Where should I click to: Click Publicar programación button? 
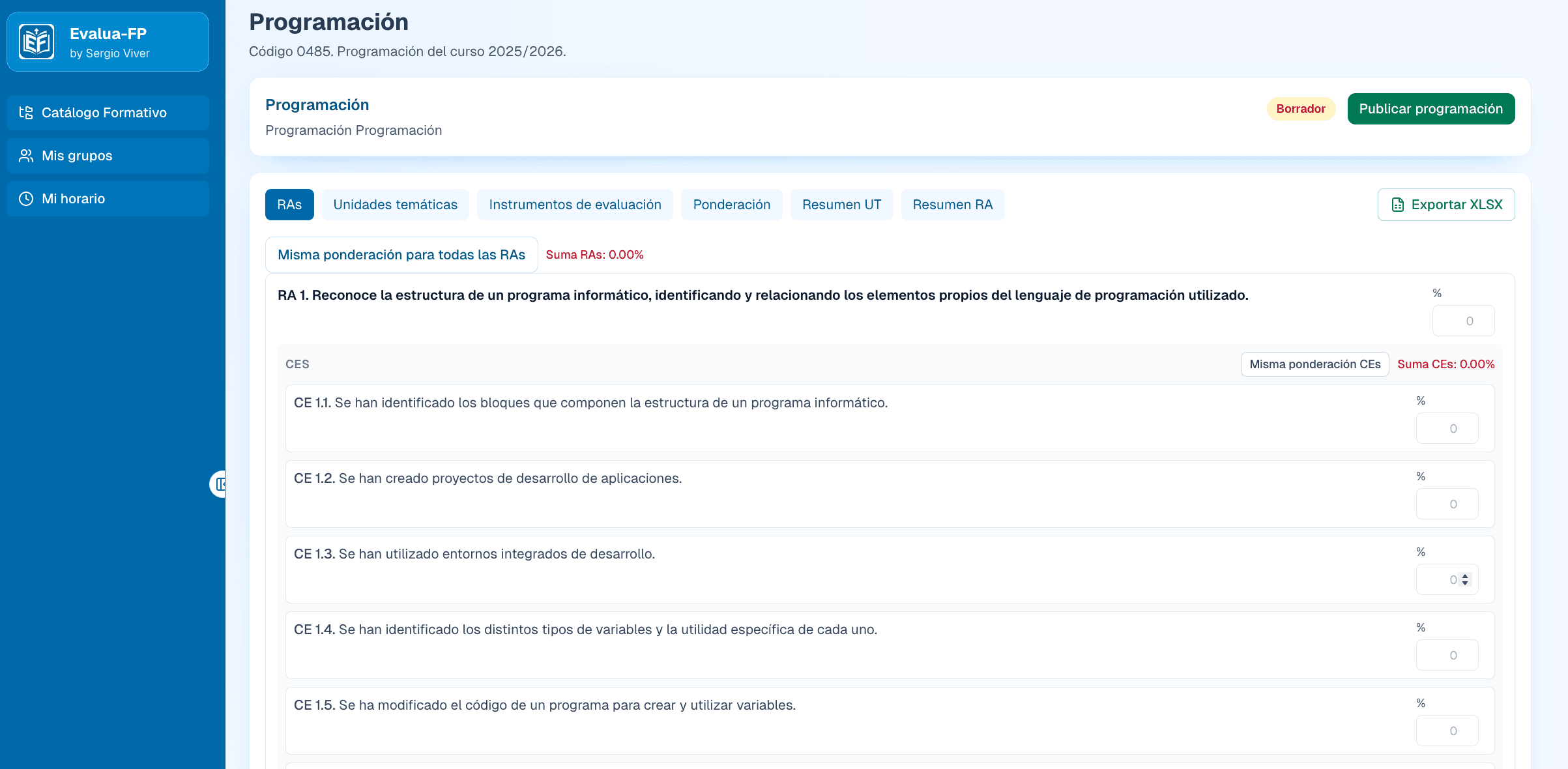point(1431,109)
